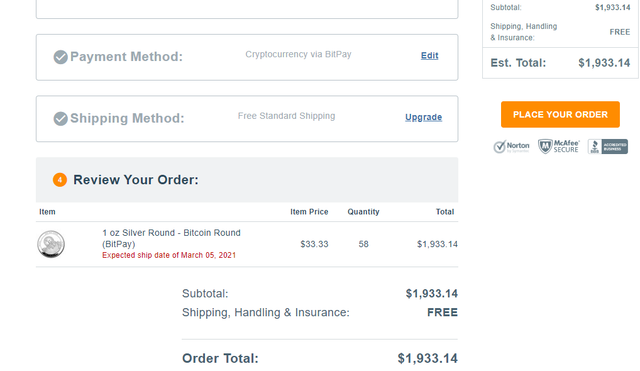Click the orange step 4 badge
The image size is (640, 371).
tap(60, 180)
